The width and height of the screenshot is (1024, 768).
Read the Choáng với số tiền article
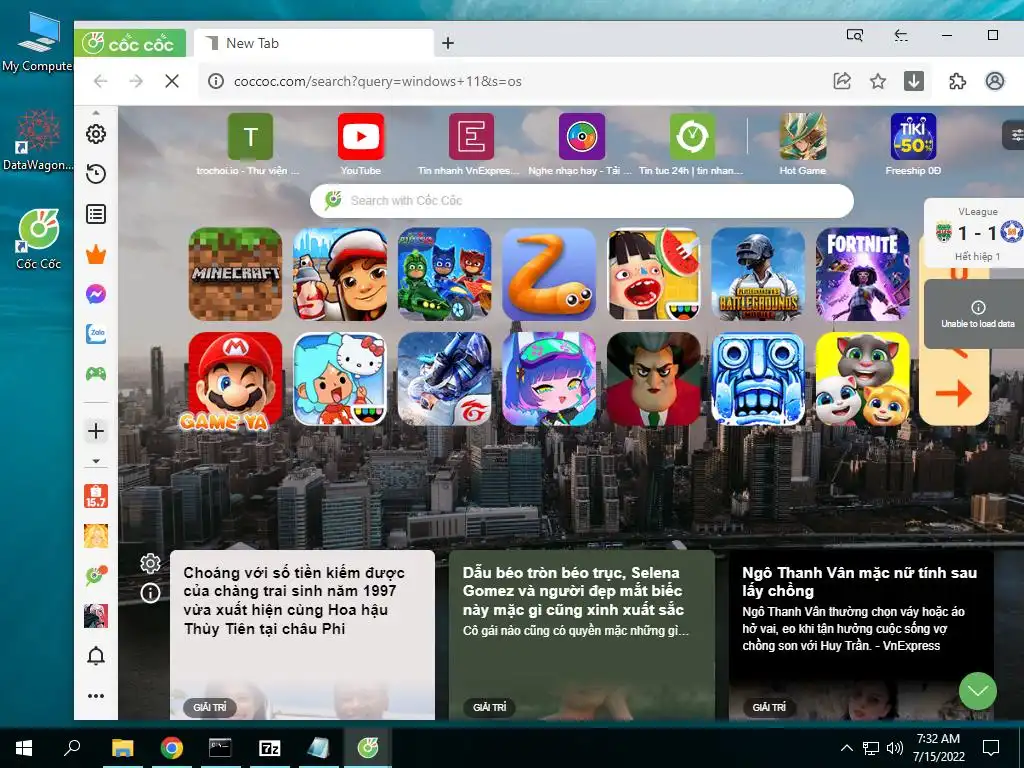302,635
